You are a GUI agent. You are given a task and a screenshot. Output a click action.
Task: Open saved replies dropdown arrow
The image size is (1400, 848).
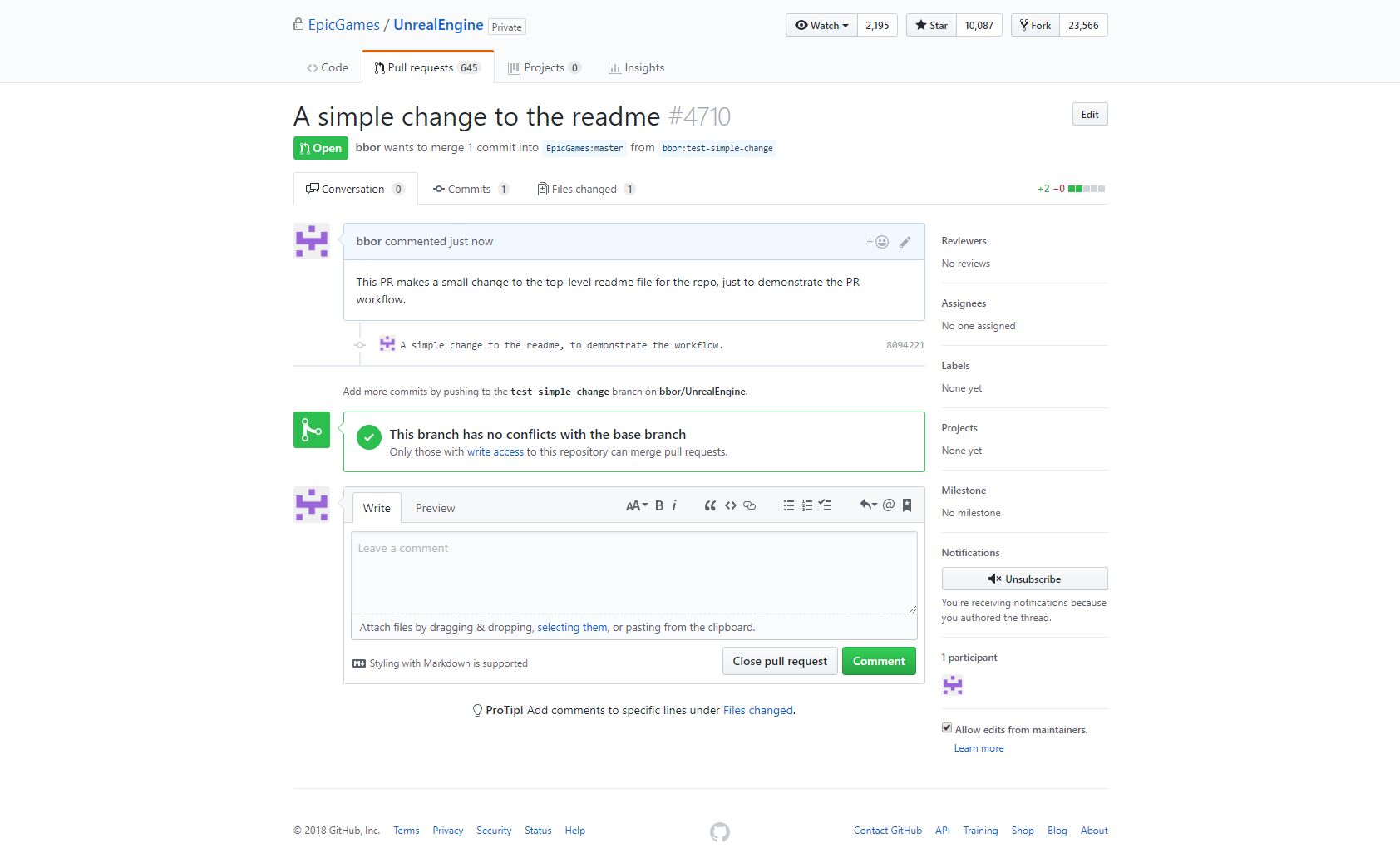point(868,505)
